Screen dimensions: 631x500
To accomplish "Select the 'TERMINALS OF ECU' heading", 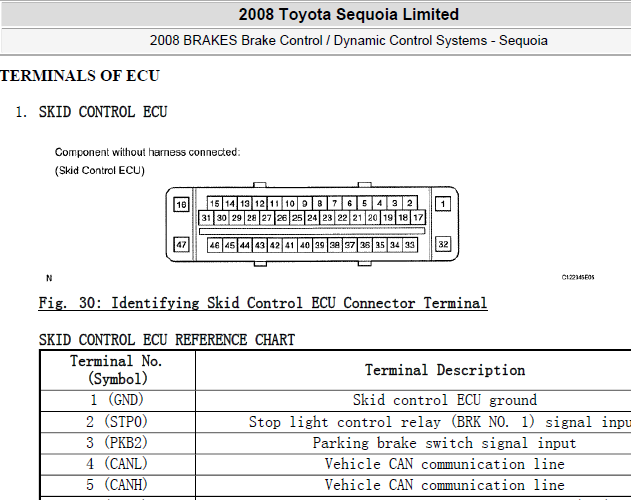I will 80,76.
